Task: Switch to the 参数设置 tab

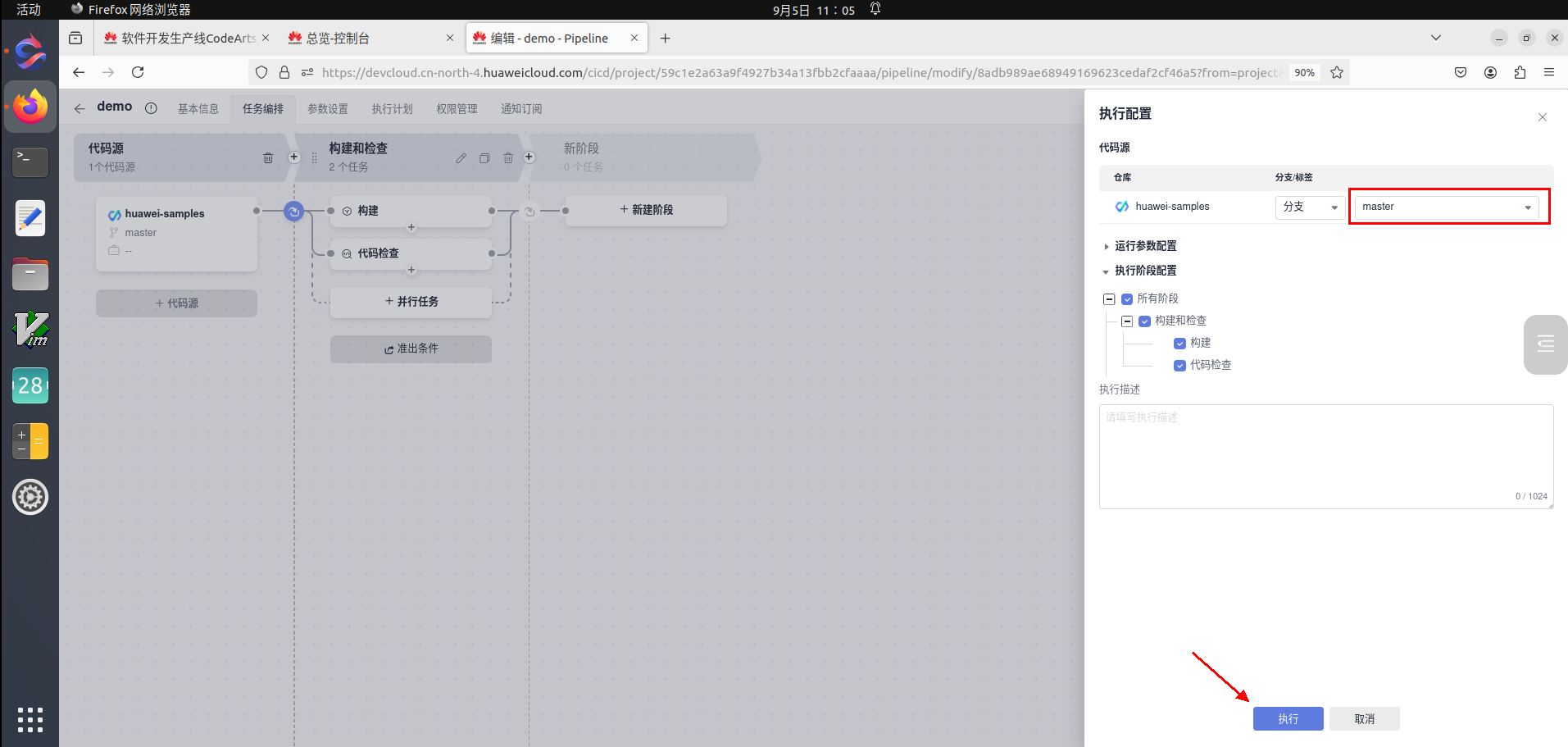Action: 328,109
